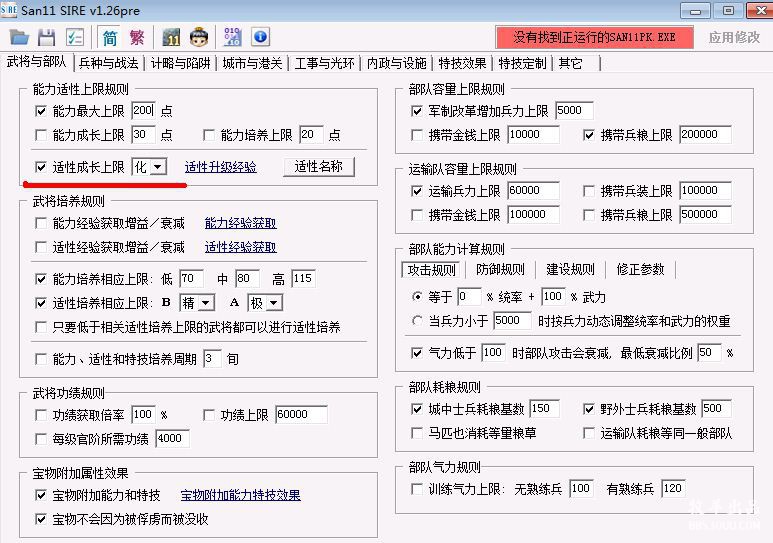Screen dimensions: 773x543
Task: Check 运输队耗粮等同一般部队 option
Action: (589, 433)
